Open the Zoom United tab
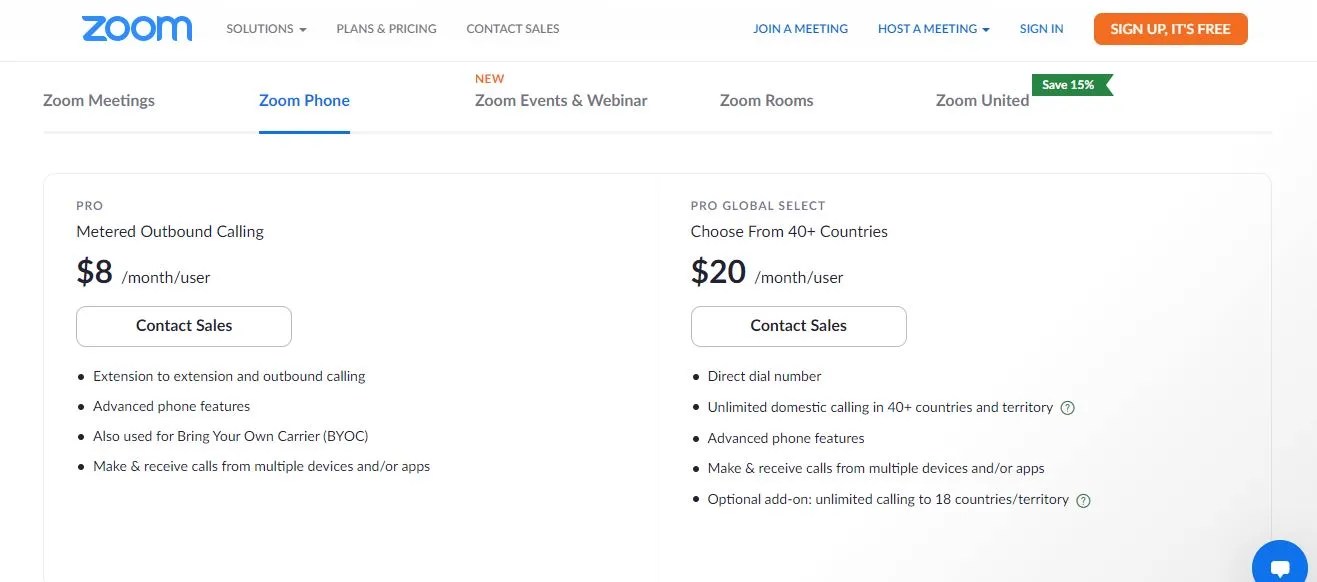This screenshot has height=582, width=1317. pyautogui.click(x=981, y=100)
